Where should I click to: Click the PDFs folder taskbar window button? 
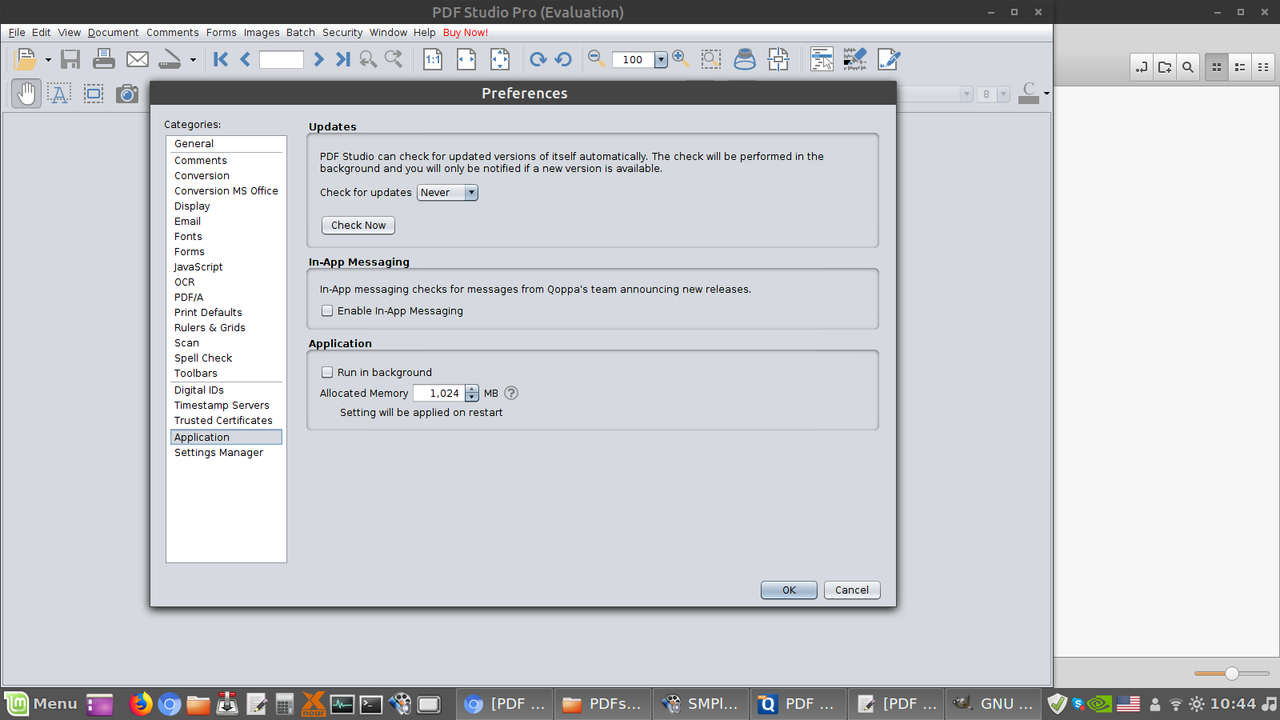(601, 704)
